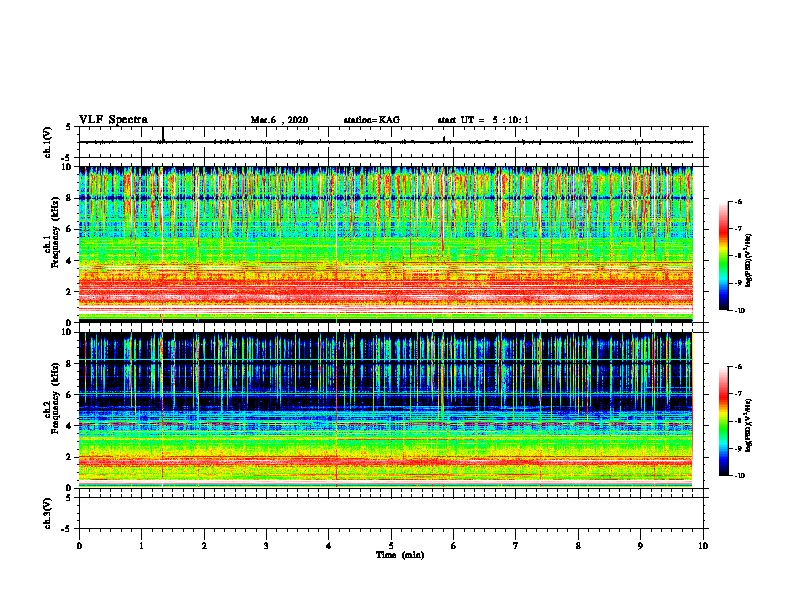Click the ch.1 color scale bar

(x=723, y=256)
